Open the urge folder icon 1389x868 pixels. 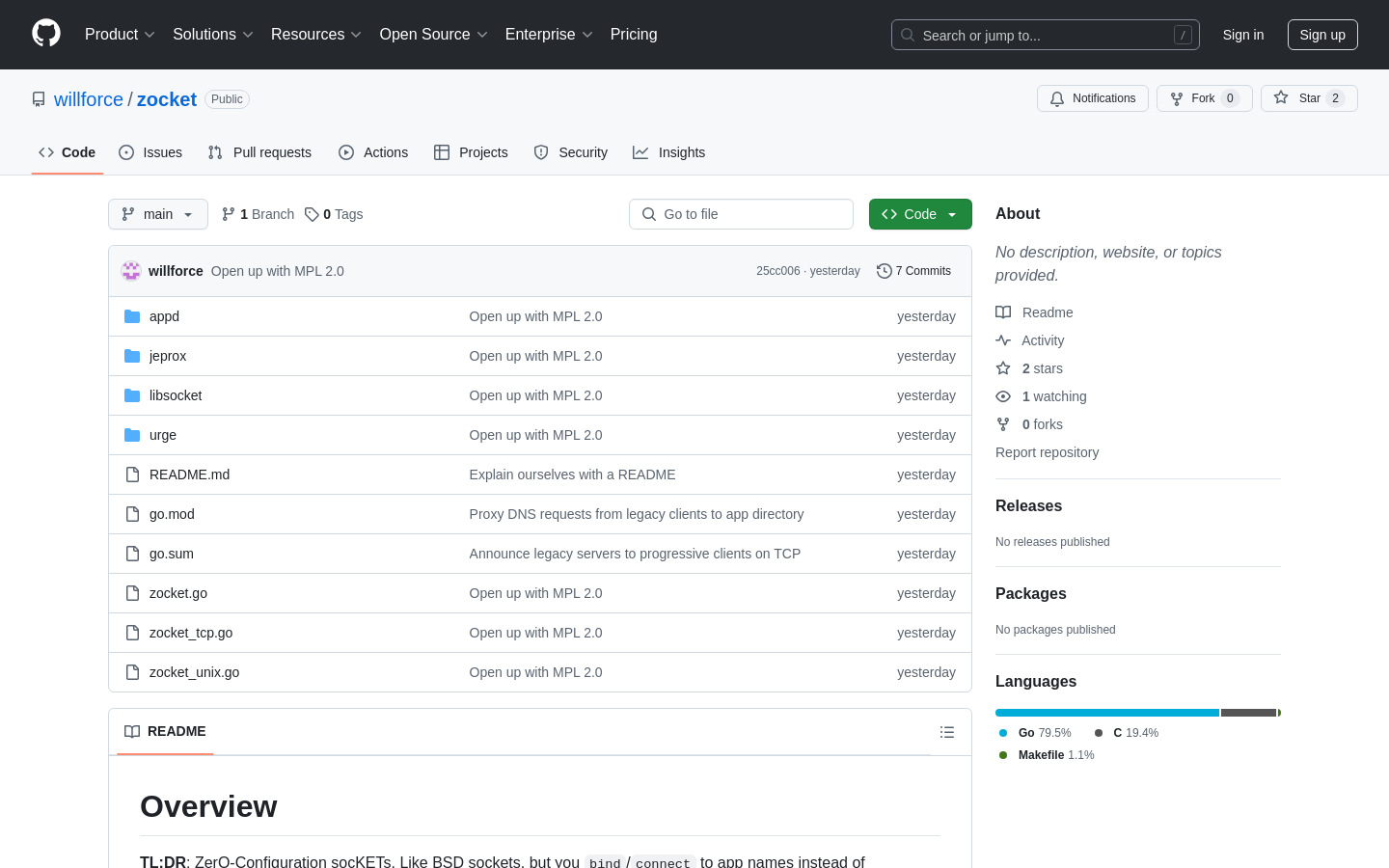(132, 435)
